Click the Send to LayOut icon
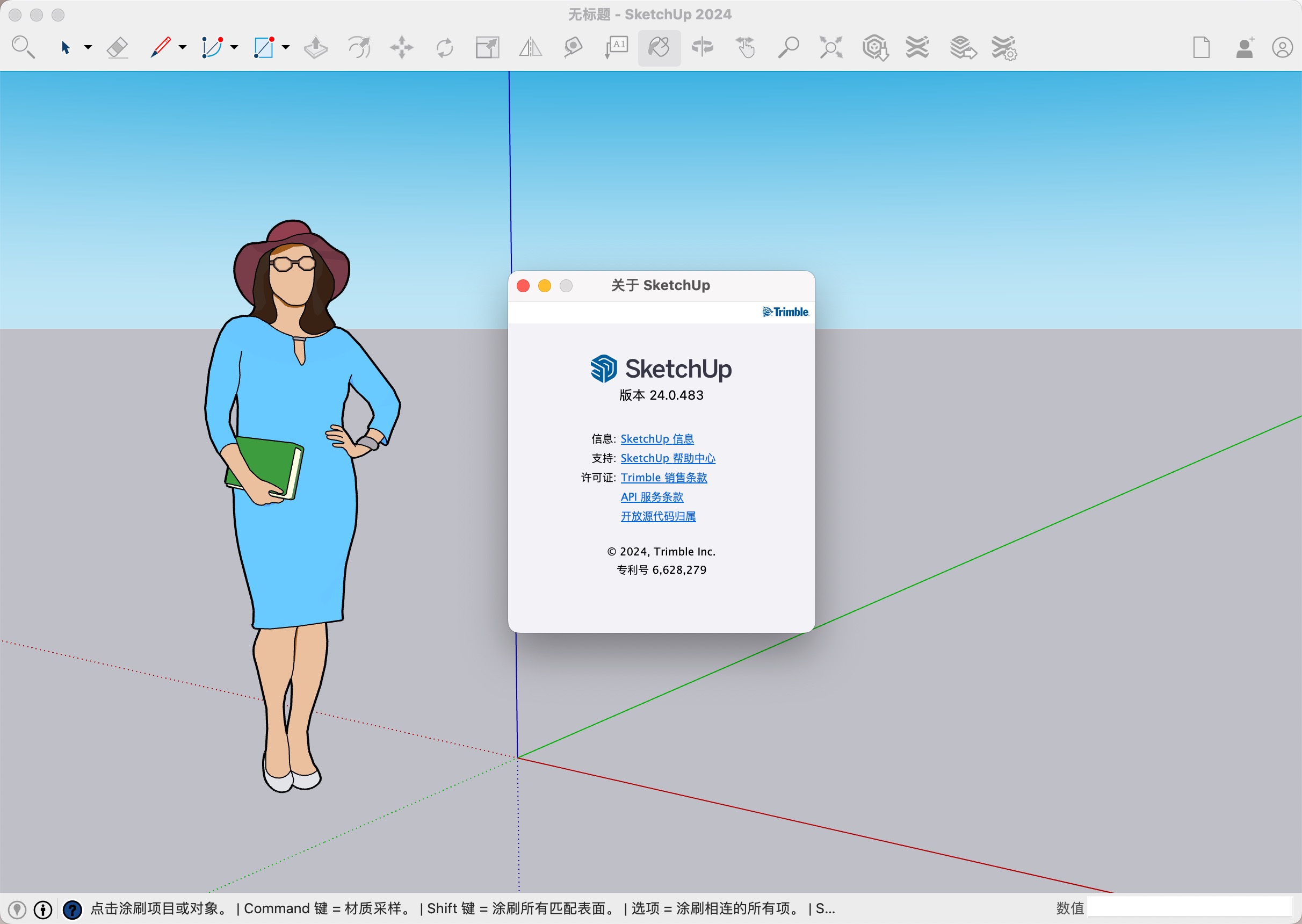1302x924 pixels. point(963,47)
